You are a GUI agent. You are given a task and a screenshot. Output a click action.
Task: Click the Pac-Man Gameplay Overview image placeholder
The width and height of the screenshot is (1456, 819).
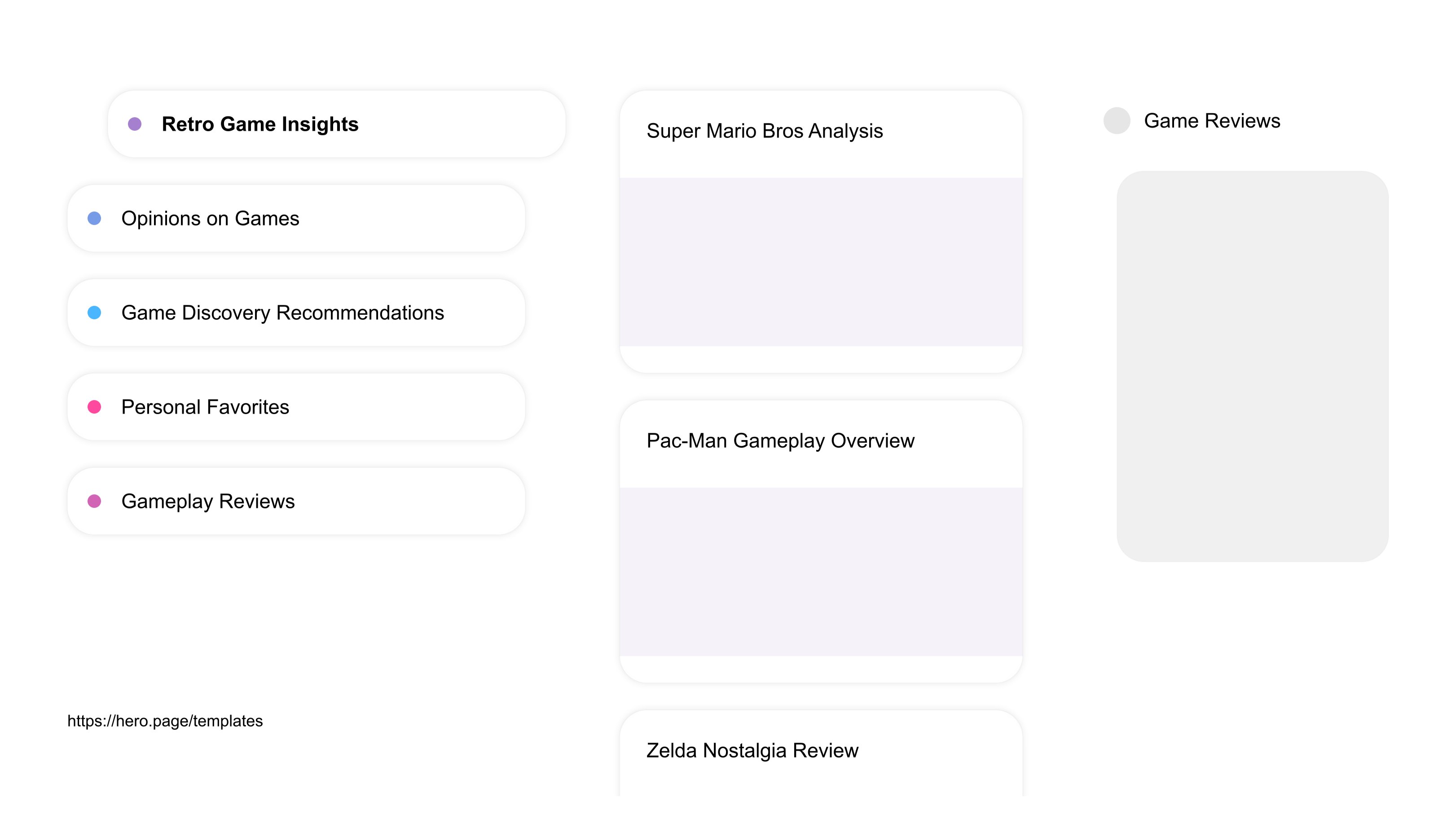pos(821,572)
